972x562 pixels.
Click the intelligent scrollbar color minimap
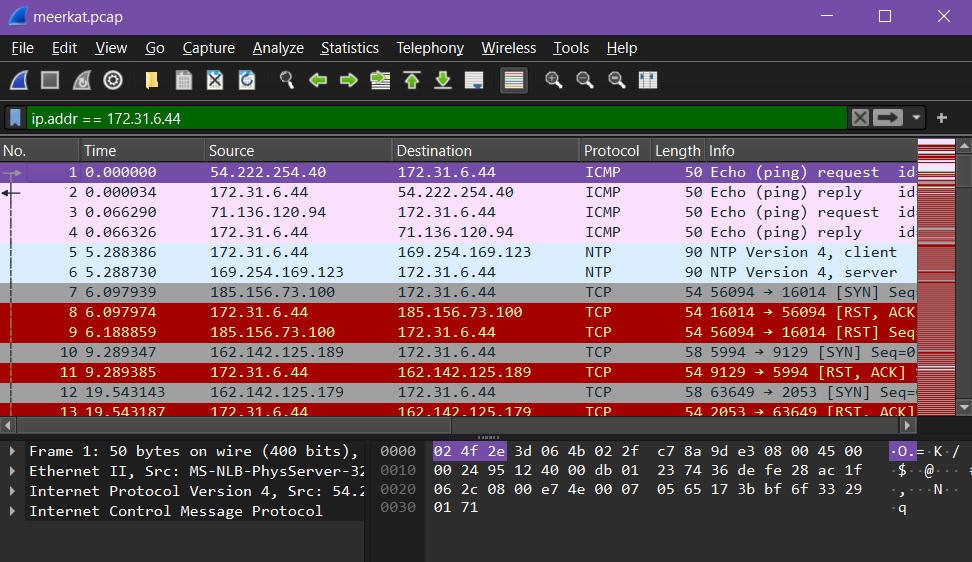tap(936, 277)
